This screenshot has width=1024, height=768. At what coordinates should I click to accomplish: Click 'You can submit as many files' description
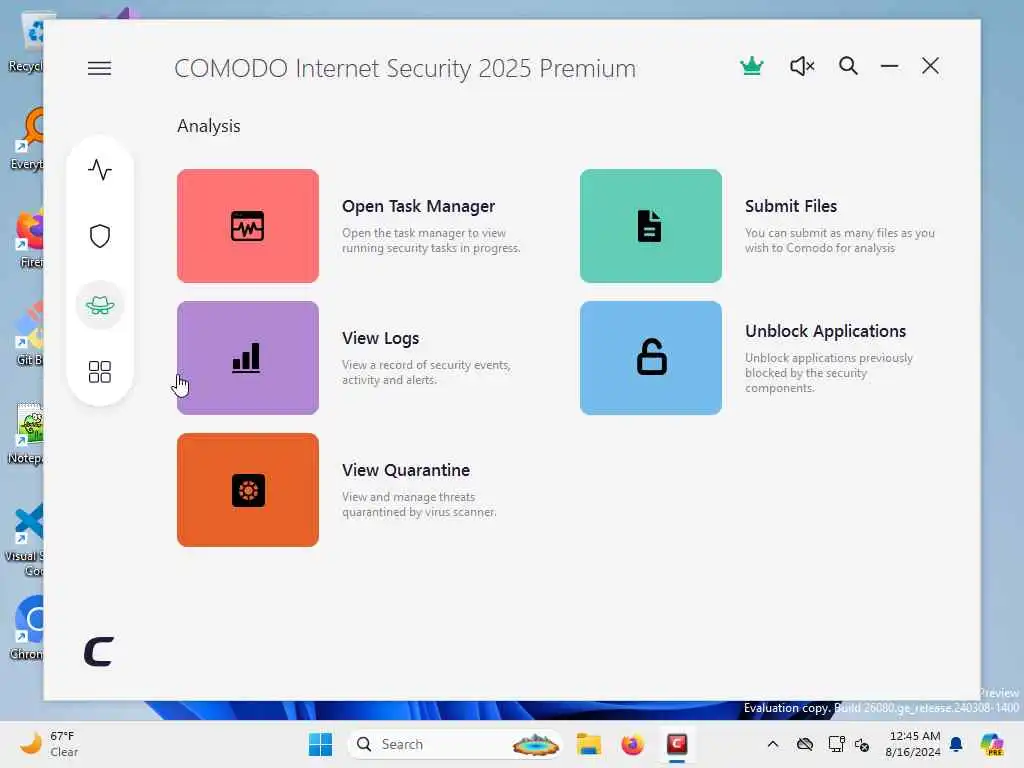[x=840, y=240]
